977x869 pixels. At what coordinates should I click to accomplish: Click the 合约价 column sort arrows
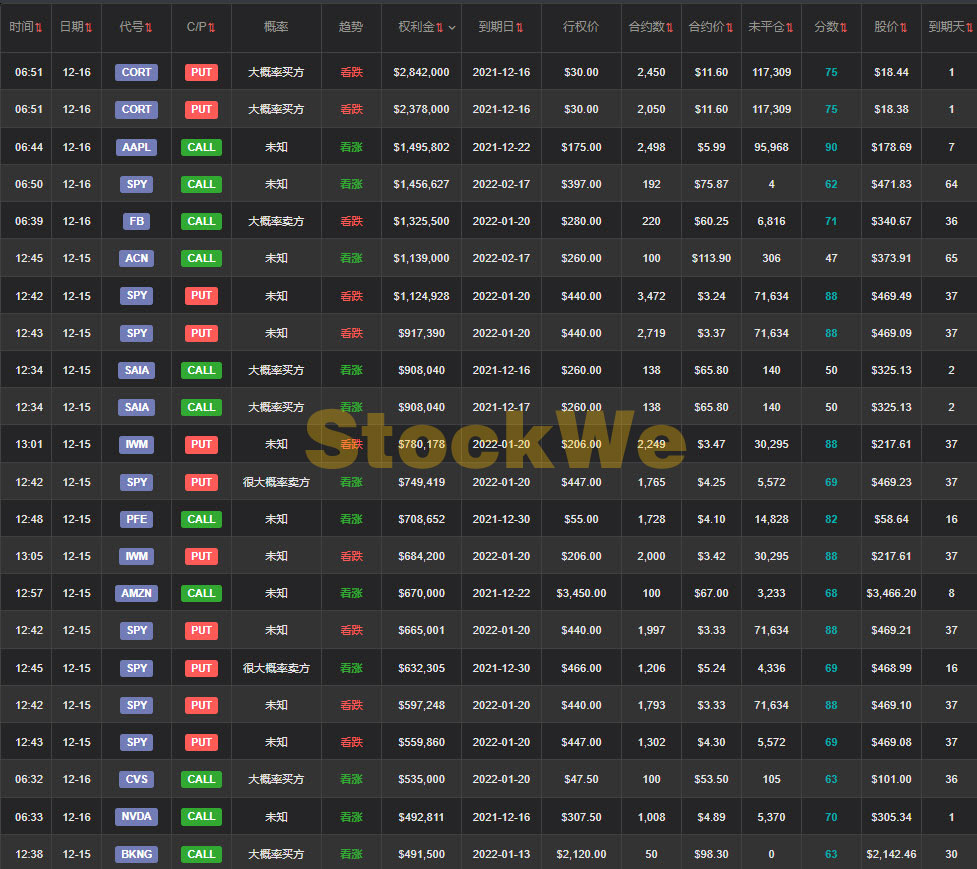pyautogui.click(x=730, y=27)
